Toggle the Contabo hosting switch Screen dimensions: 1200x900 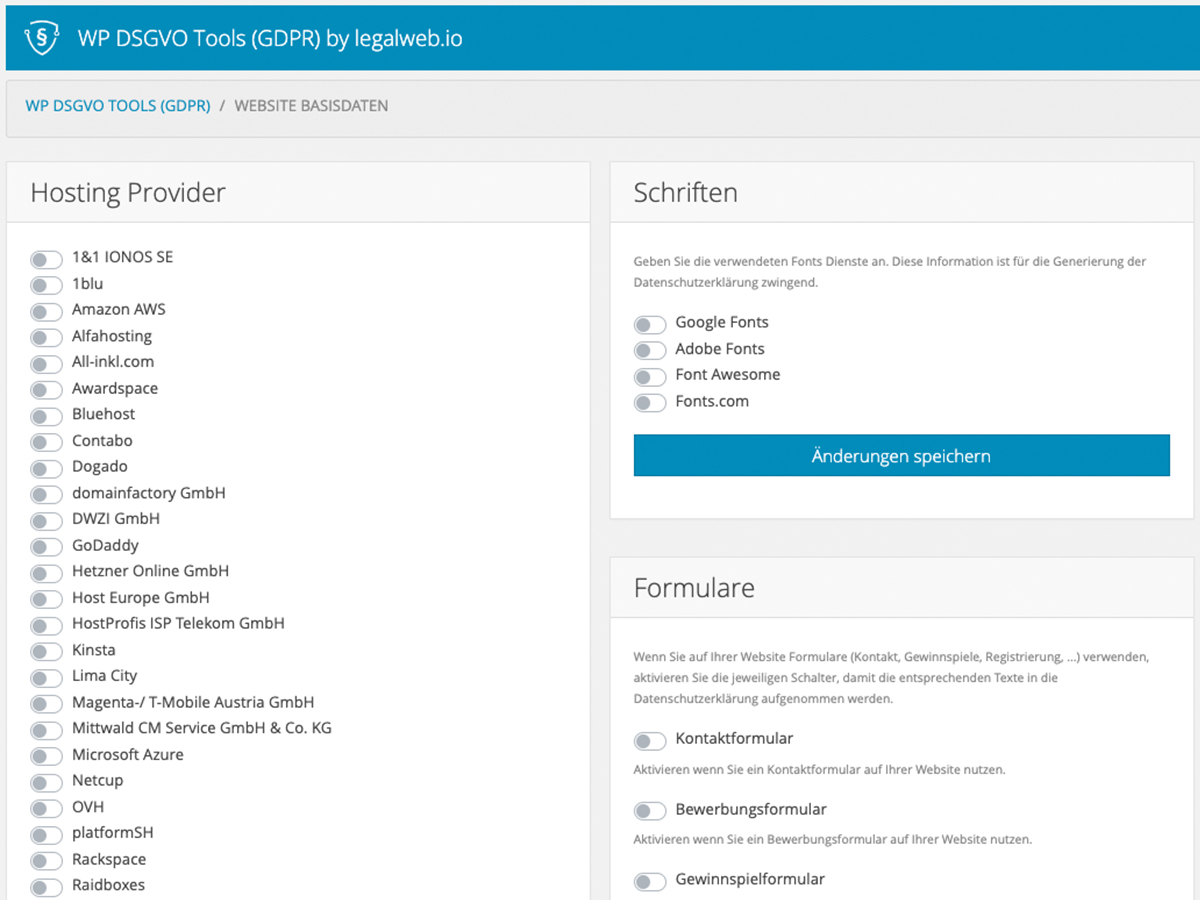(46, 442)
